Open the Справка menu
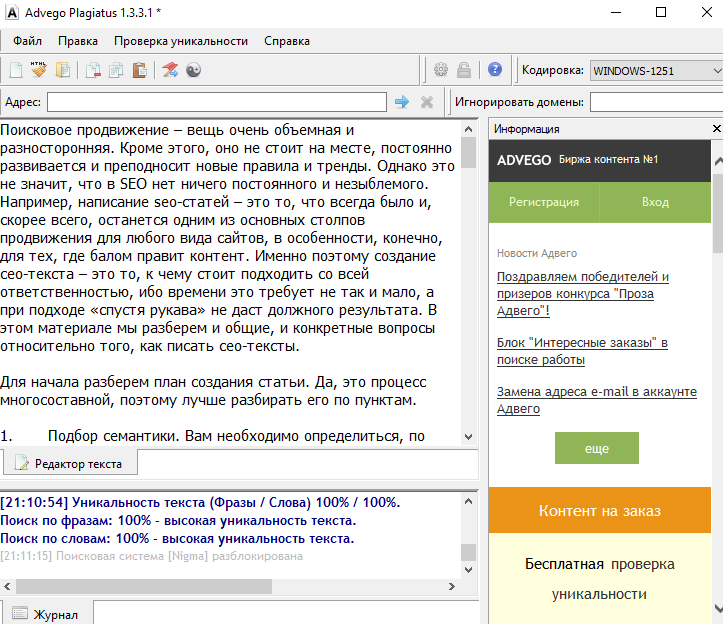This screenshot has height=624, width=723. coord(287,41)
